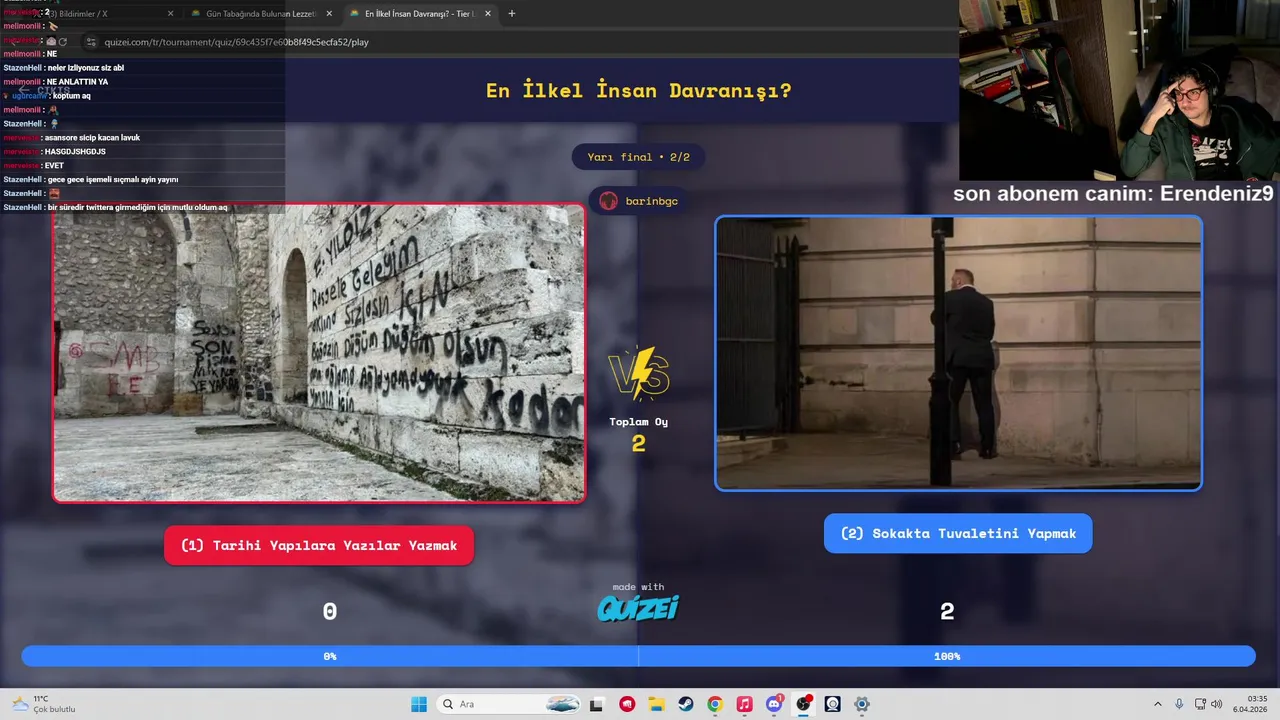Click the taskbar search box 'Ara'
Viewport: 1280px width, 720px height.
510,704
